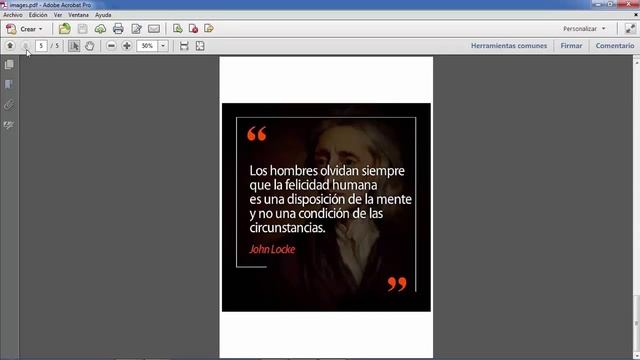
Task: Open the Archivo menu
Action: [x=13, y=15]
